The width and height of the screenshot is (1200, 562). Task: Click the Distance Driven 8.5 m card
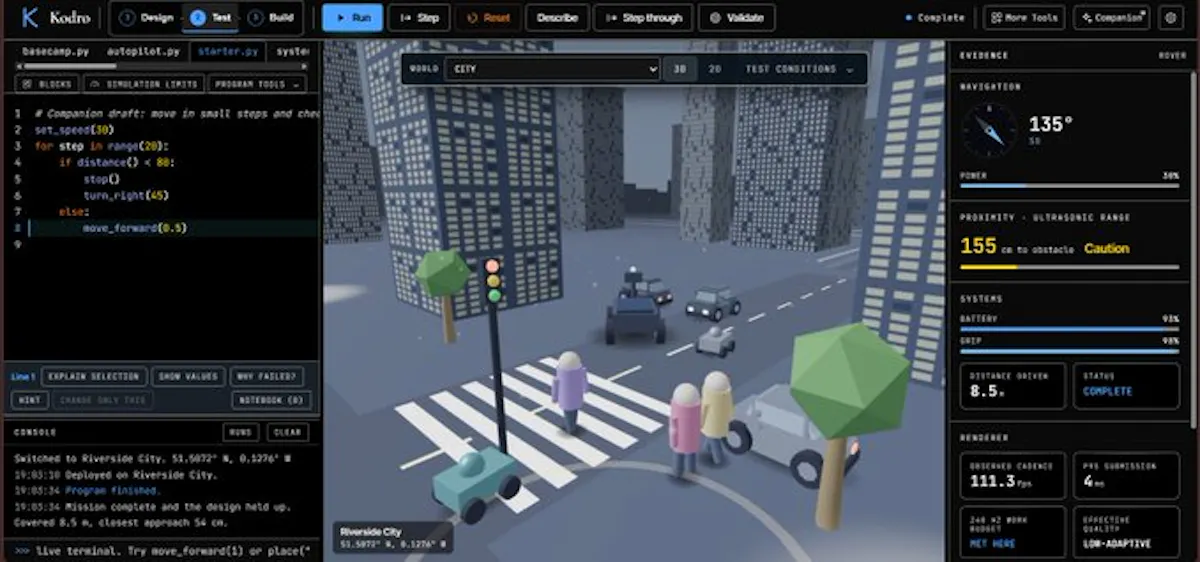point(1012,386)
